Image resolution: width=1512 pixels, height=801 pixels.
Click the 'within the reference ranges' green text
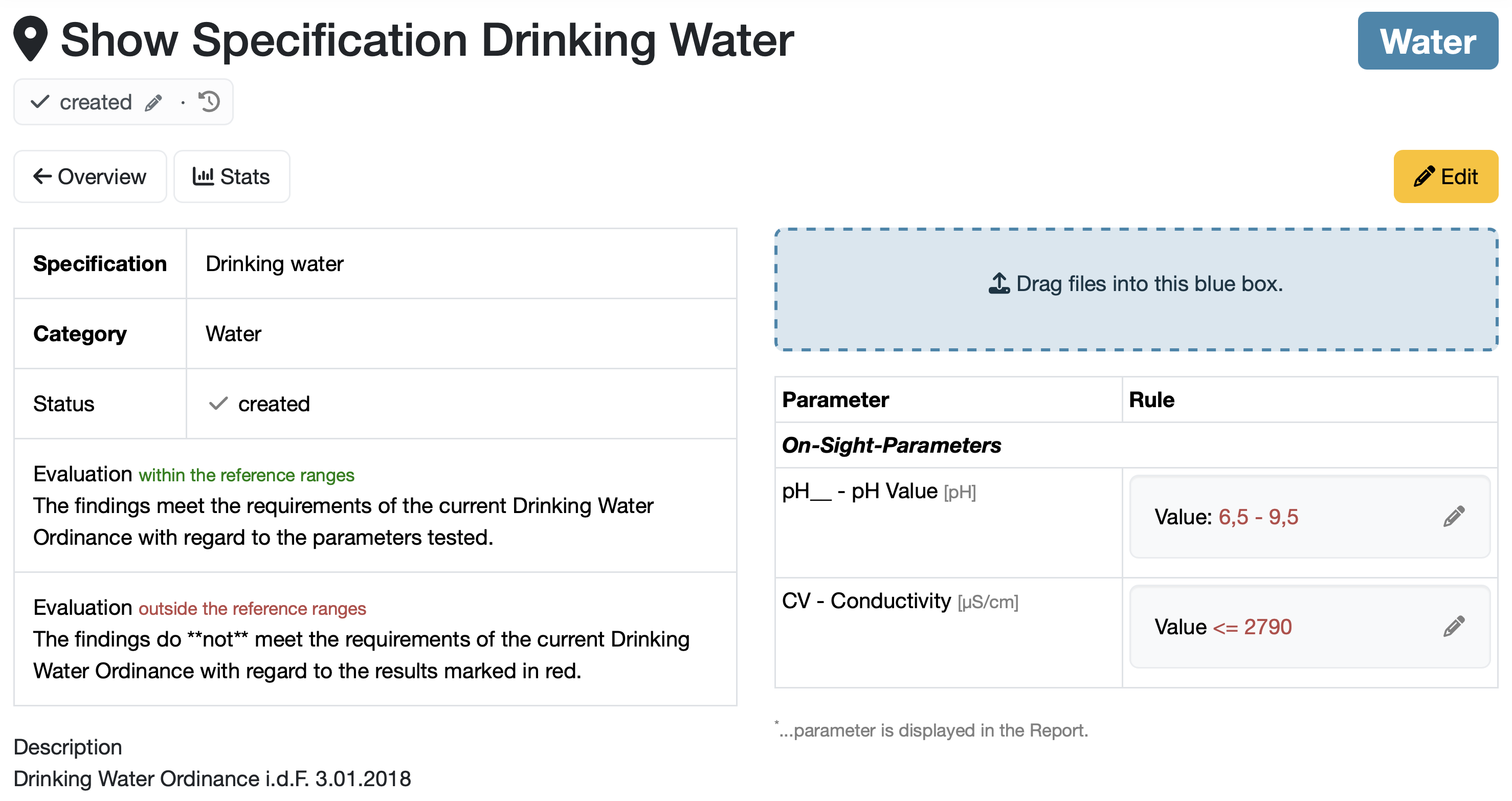pos(246,475)
